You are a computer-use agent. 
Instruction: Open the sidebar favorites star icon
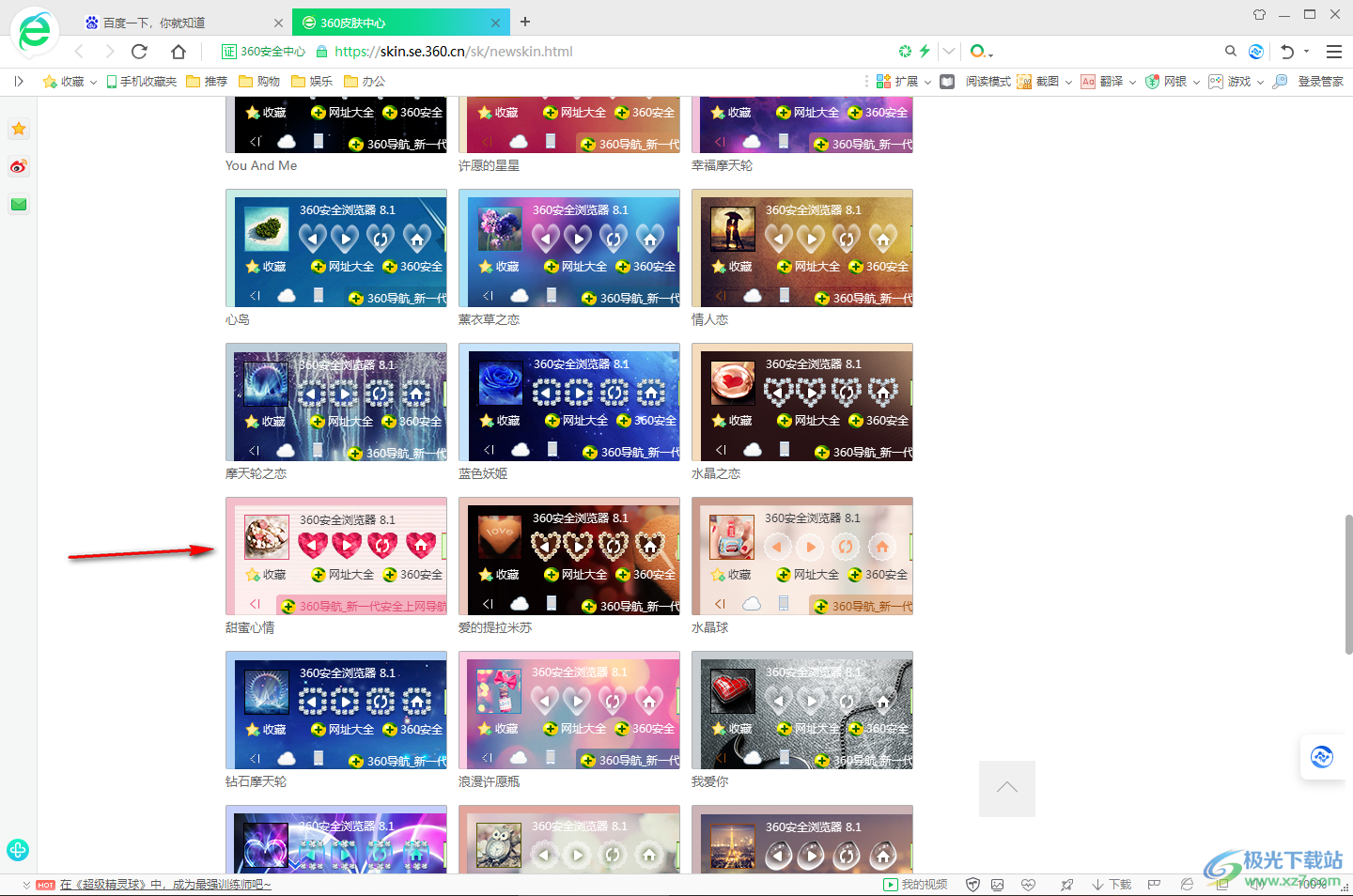point(19,129)
